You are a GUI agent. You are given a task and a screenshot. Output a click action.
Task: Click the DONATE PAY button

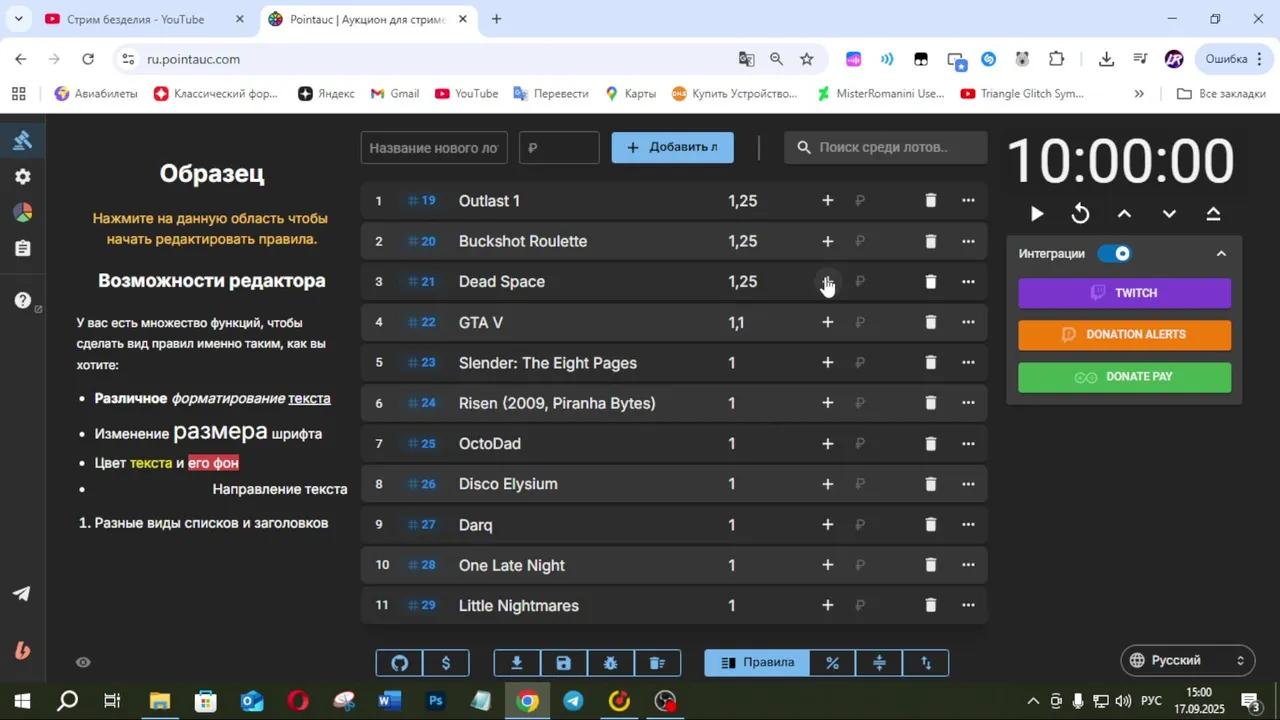tap(1124, 377)
